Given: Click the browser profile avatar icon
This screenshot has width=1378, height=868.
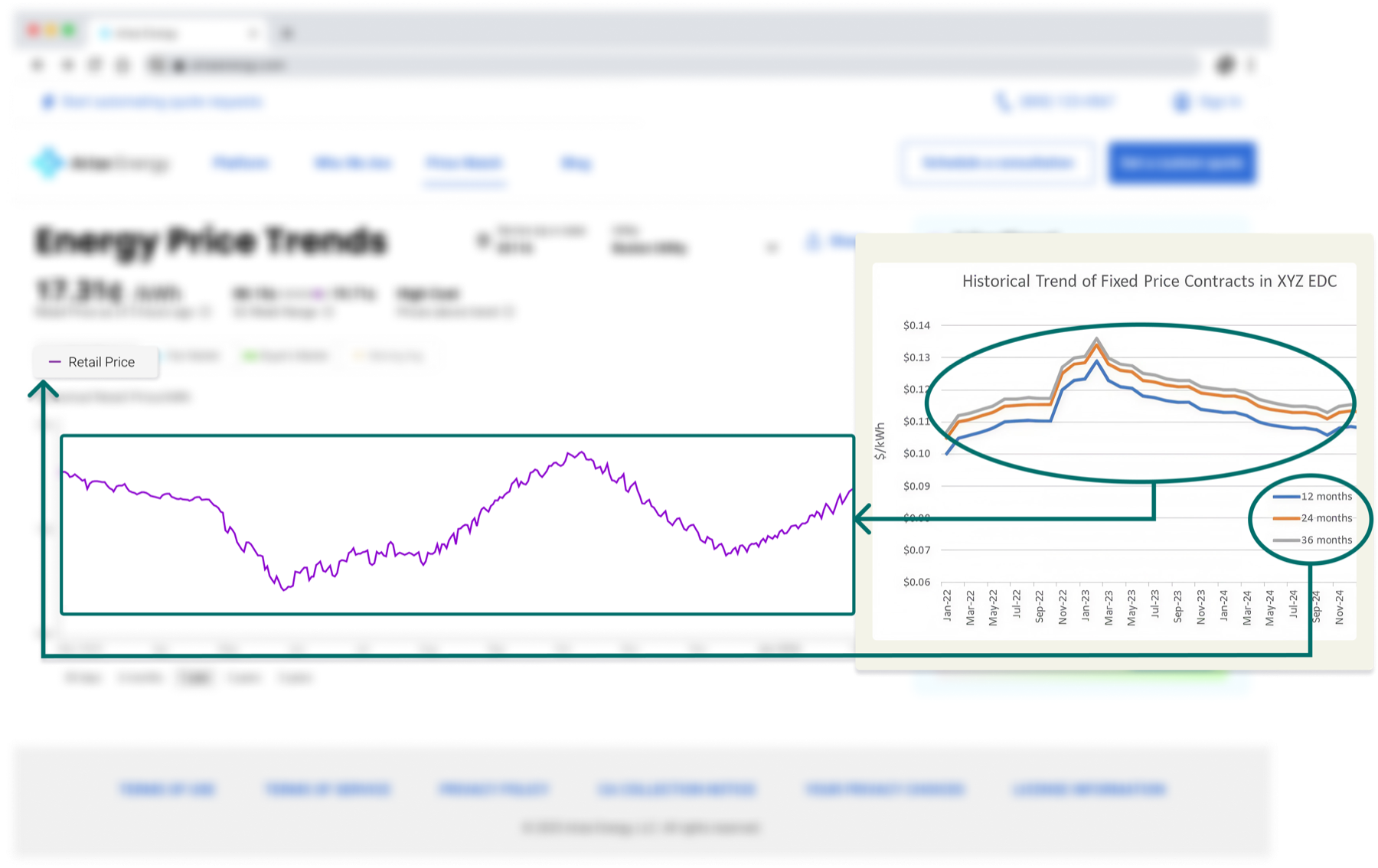Looking at the screenshot, I should pyautogui.click(x=1225, y=65).
